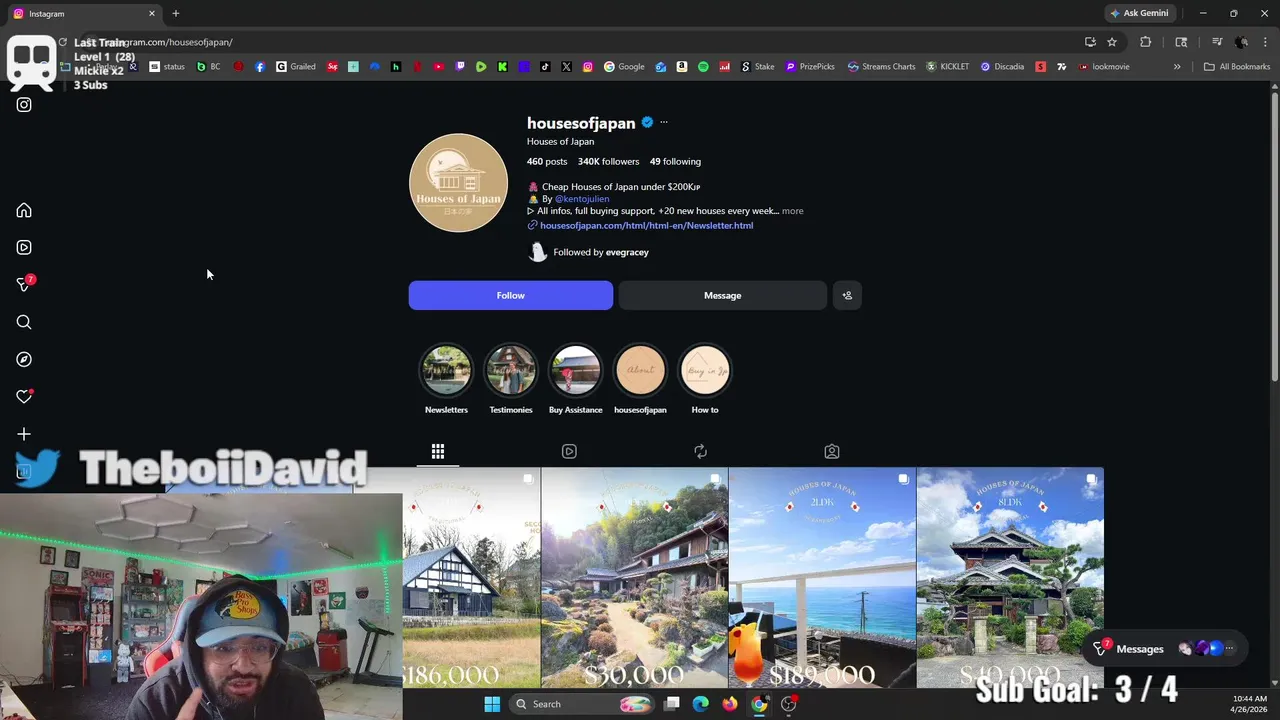Open the Amazon bookmark icon

(682, 67)
